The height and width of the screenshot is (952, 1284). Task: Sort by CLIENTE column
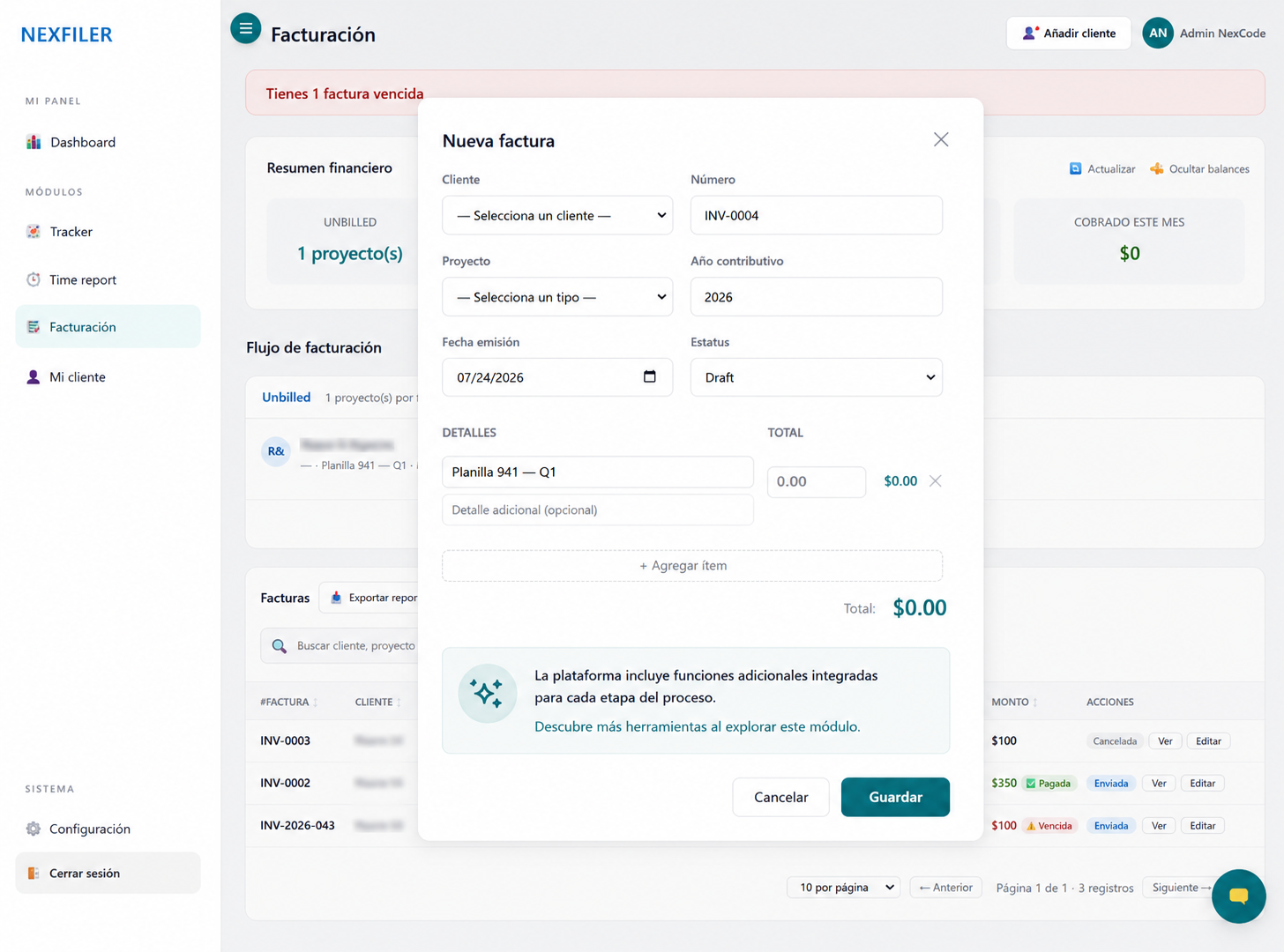coord(378,703)
